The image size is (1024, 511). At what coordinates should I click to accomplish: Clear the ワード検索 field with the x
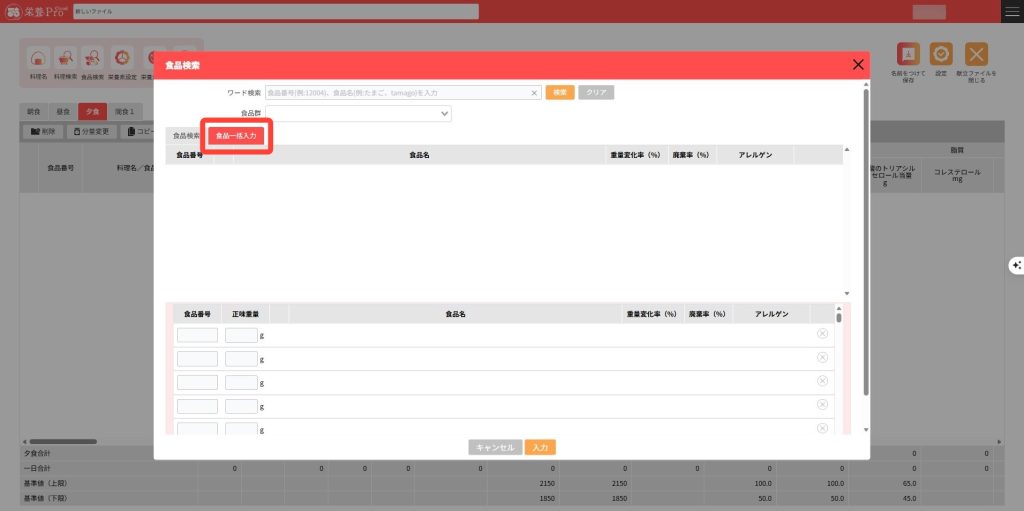[x=534, y=92]
